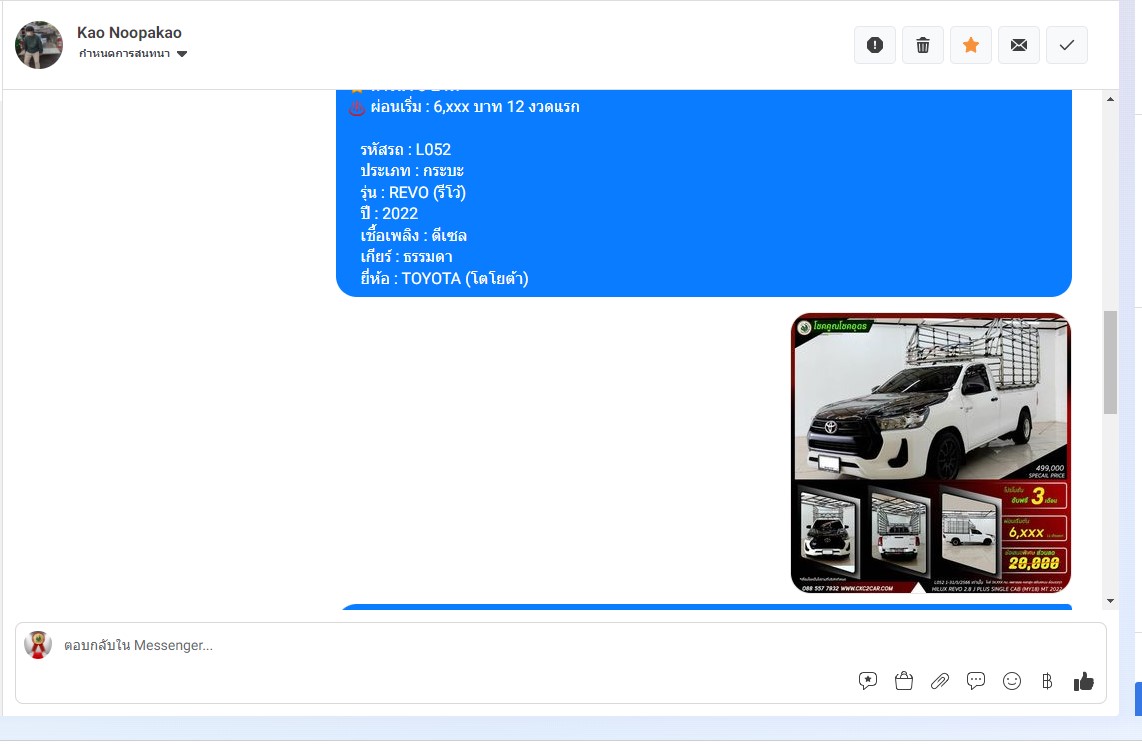Open the speech bubble message template icon

[x=976, y=681]
